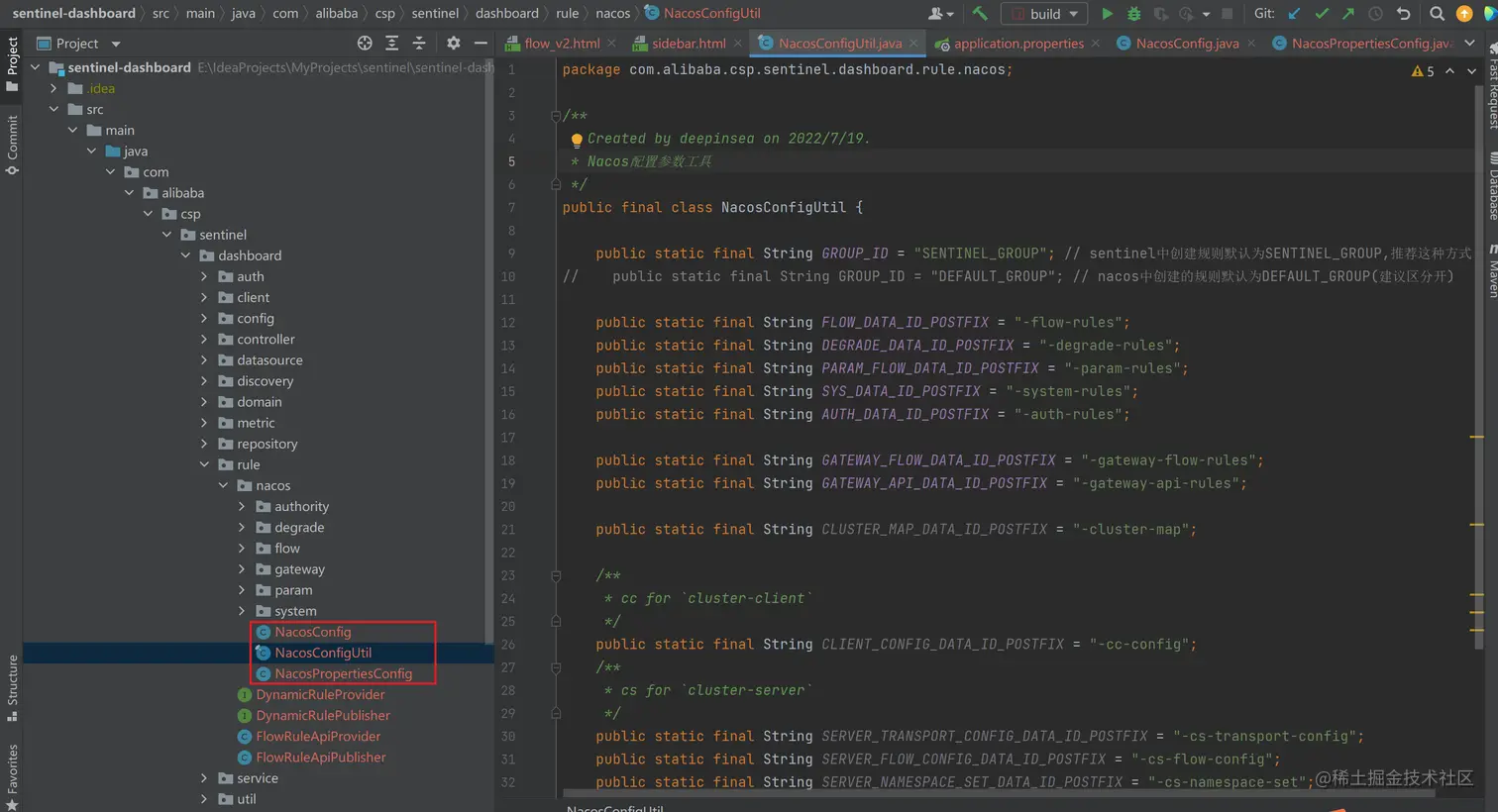Open the Commit tool window tab
This screenshot has width=1498, height=812.
tap(12, 145)
